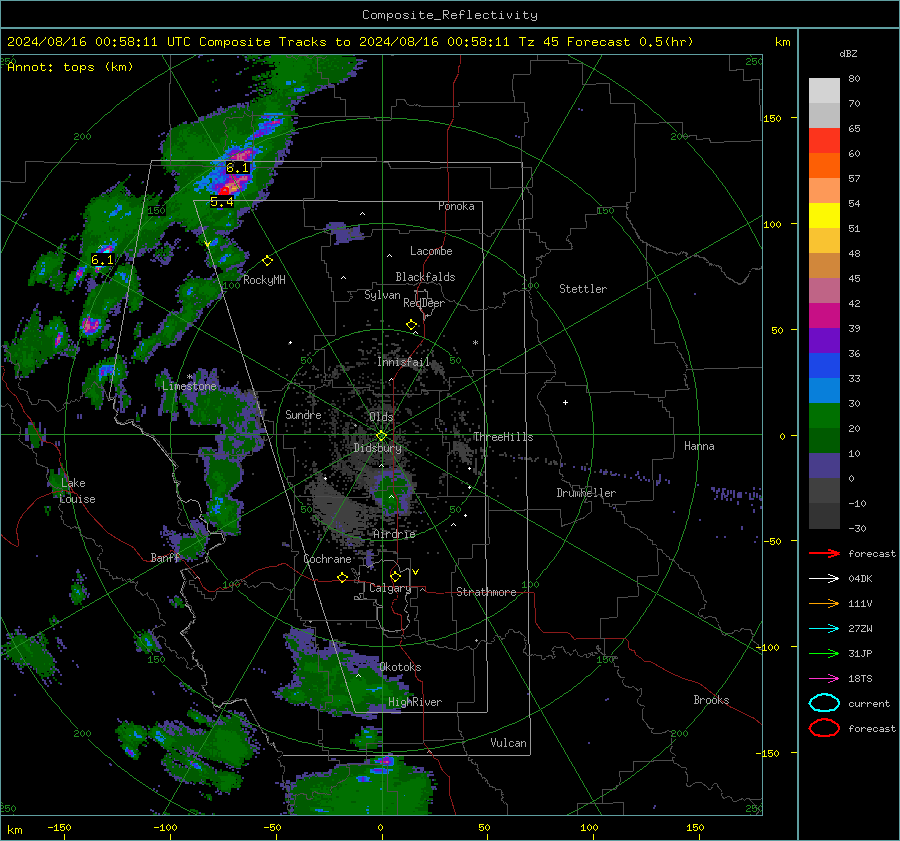Click the red forecast arrow legend
Viewport: 900px width, 841px height.
[824, 553]
